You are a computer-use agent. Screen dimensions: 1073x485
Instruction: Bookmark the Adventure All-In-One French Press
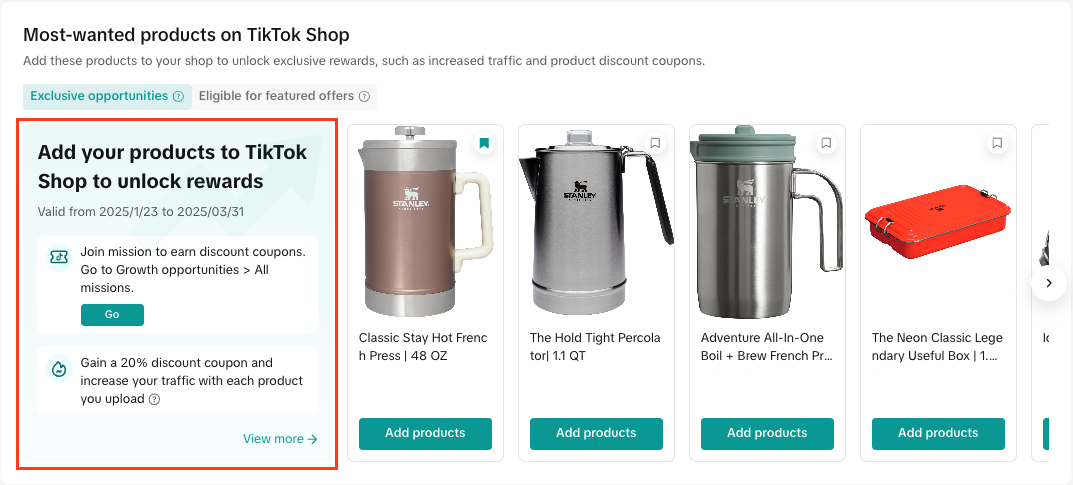tap(826, 143)
